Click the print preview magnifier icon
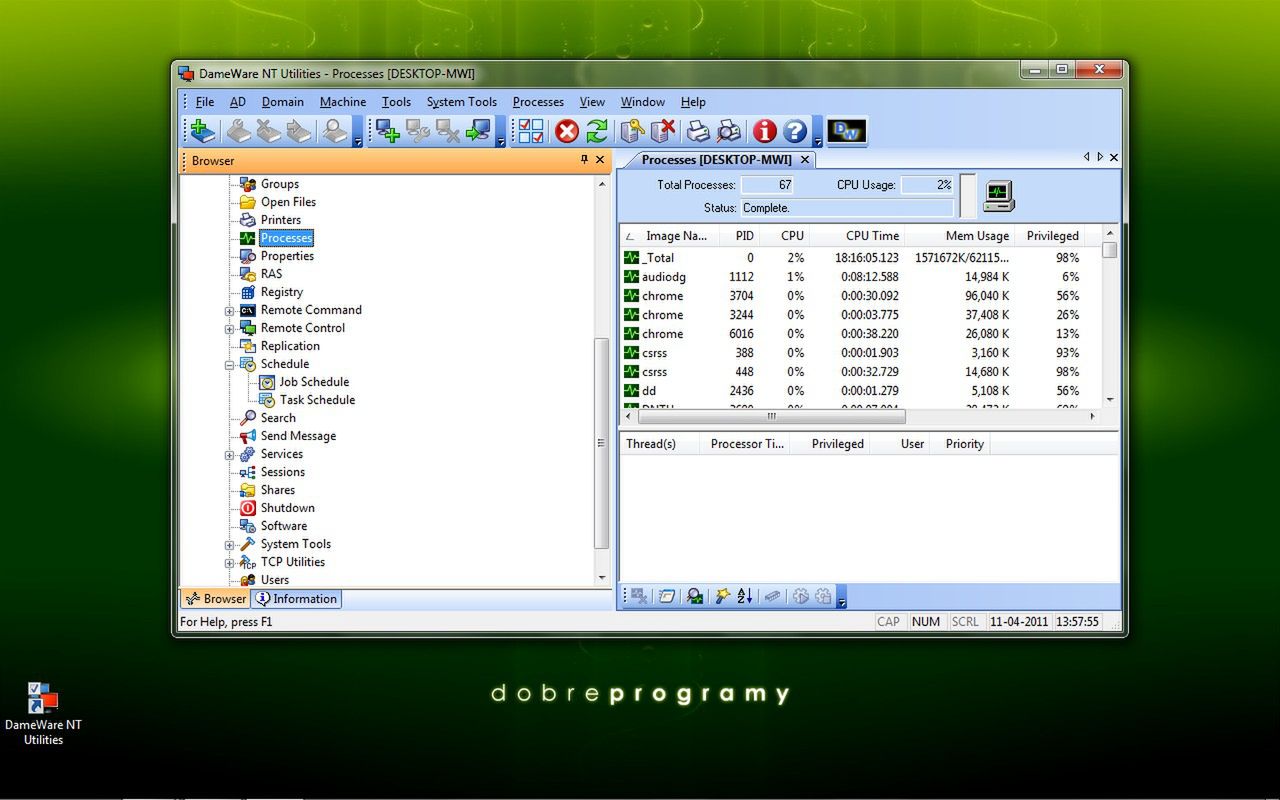The image size is (1280, 800). click(x=730, y=131)
